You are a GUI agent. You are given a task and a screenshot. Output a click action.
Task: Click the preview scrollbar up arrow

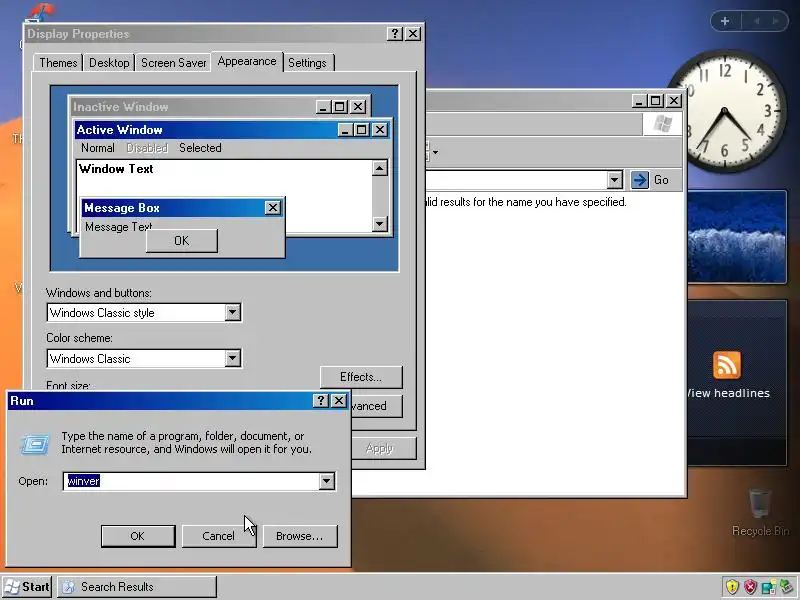380,168
